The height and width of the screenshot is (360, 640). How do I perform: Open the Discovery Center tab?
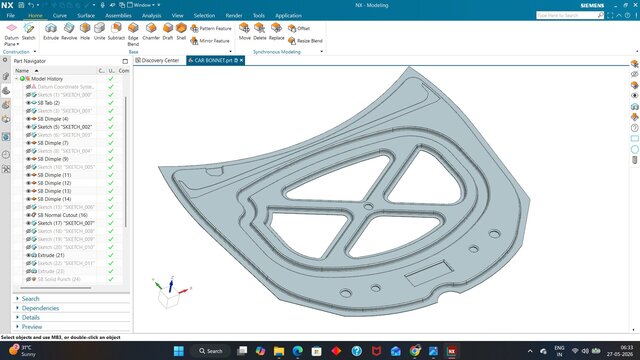[157, 60]
